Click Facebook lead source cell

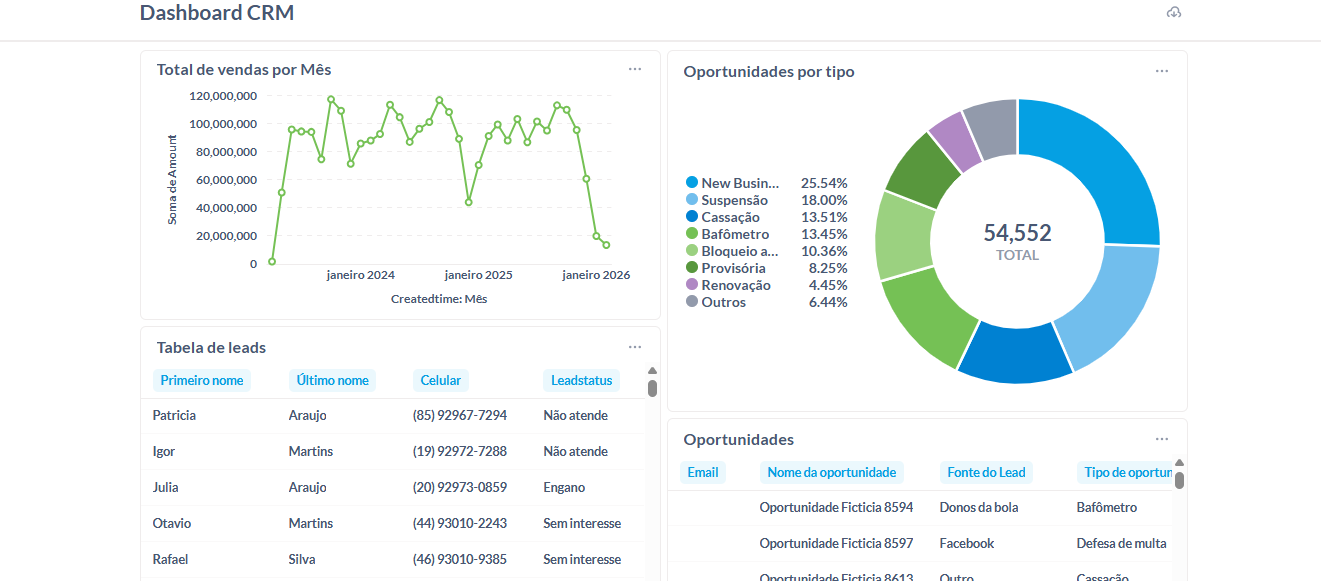[x=967, y=543]
